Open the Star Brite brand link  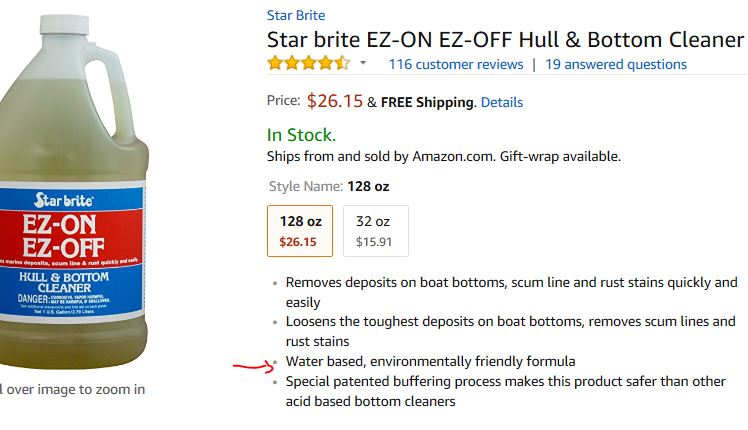coord(296,15)
